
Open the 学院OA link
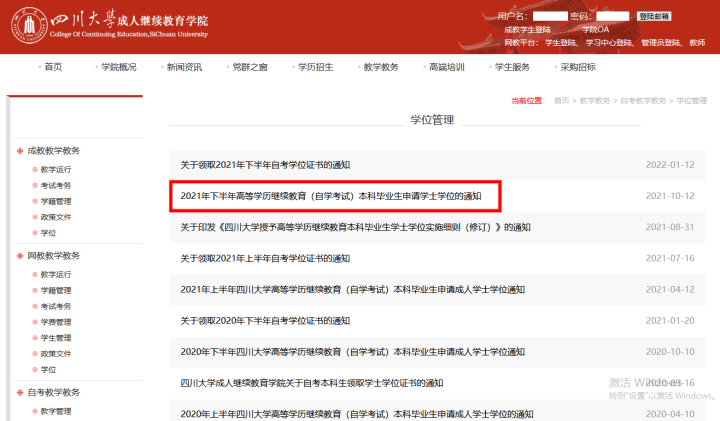(596, 30)
